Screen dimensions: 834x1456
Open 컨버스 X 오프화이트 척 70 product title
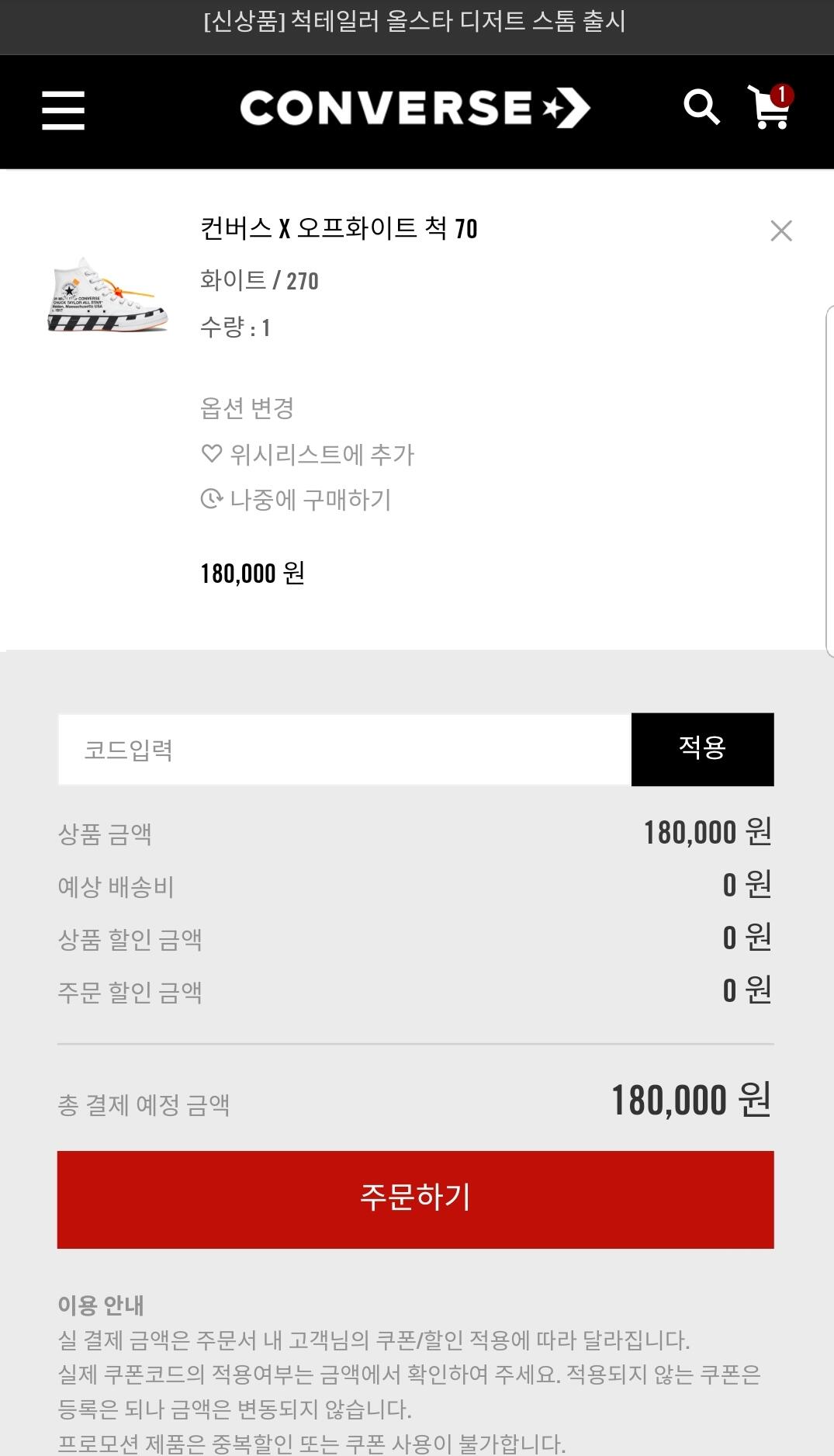point(338,228)
